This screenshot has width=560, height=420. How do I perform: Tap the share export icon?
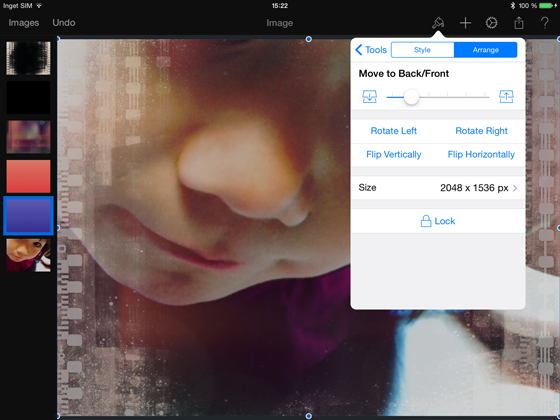pyautogui.click(x=519, y=23)
